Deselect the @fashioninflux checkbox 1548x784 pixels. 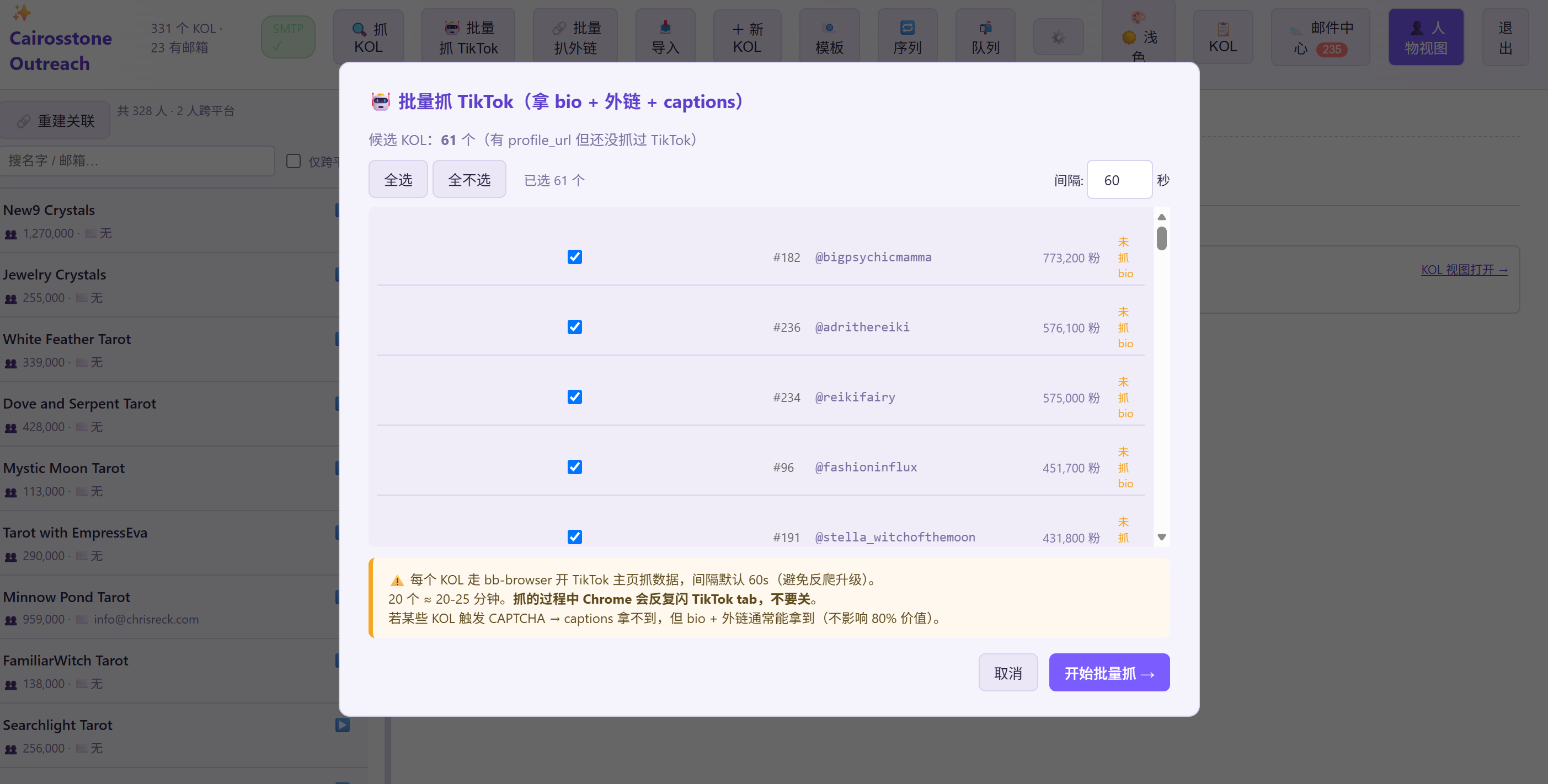tap(574, 467)
